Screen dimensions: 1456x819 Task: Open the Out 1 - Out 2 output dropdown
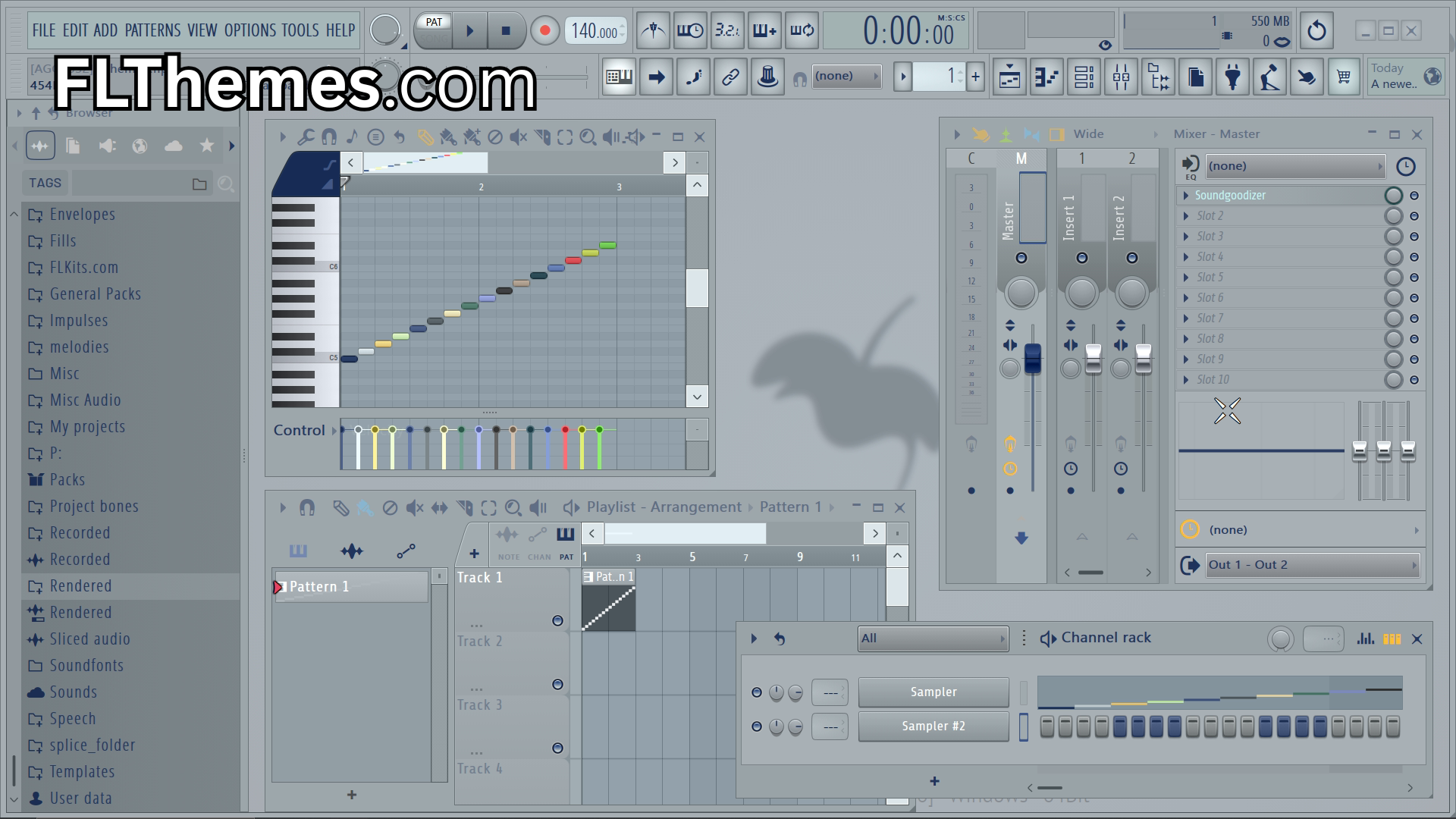[x=1313, y=565]
